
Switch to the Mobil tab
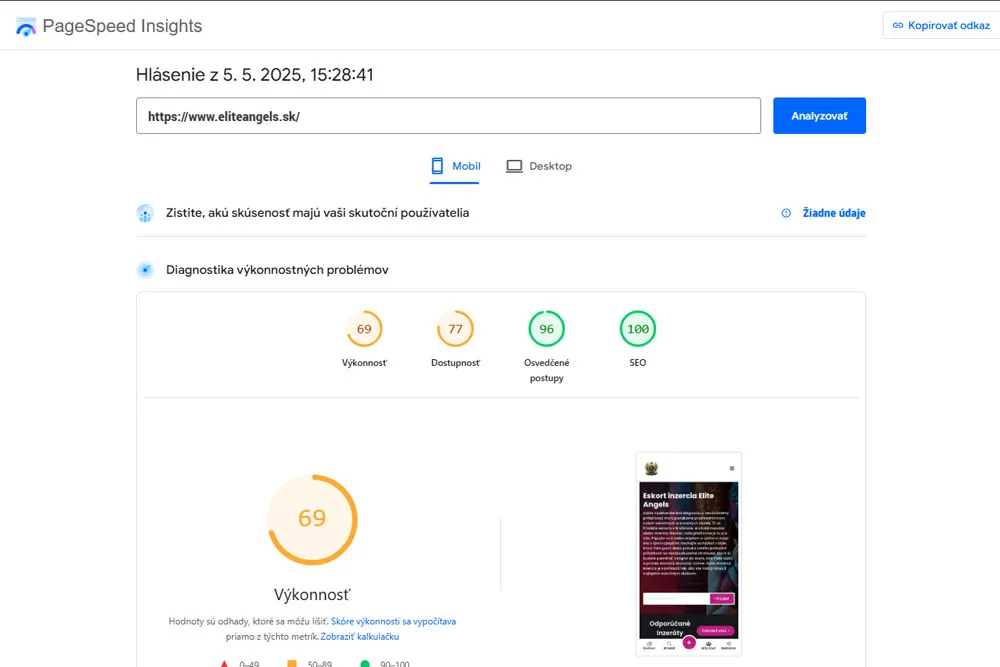(455, 166)
